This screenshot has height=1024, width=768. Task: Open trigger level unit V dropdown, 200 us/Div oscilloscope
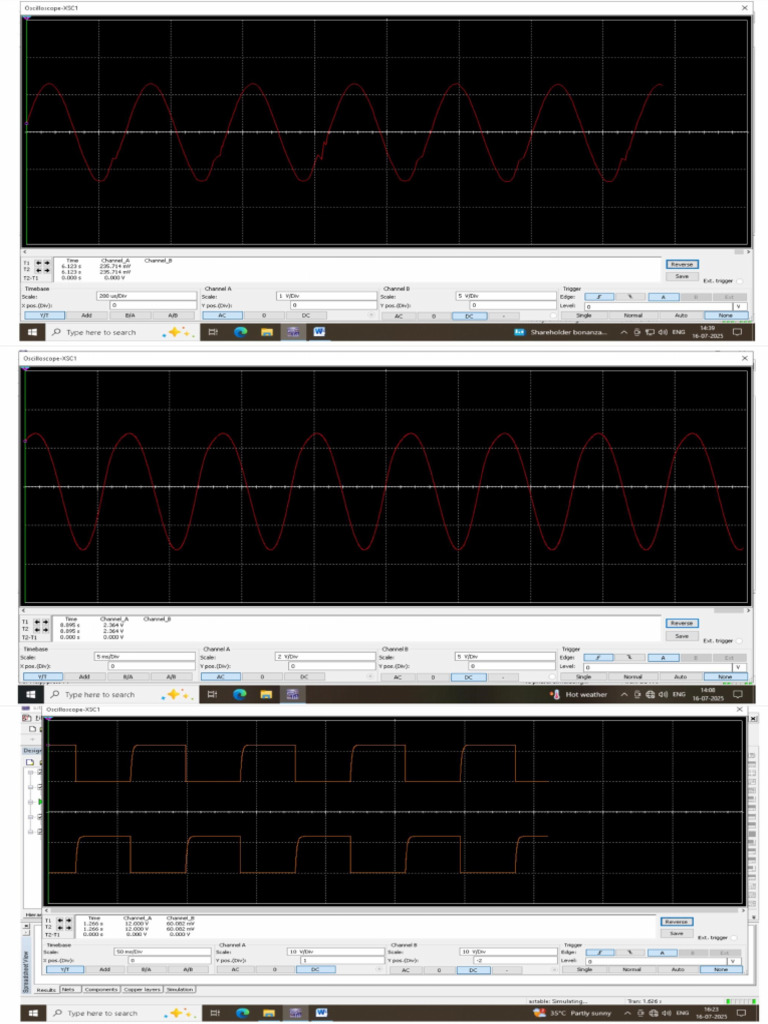click(739, 306)
